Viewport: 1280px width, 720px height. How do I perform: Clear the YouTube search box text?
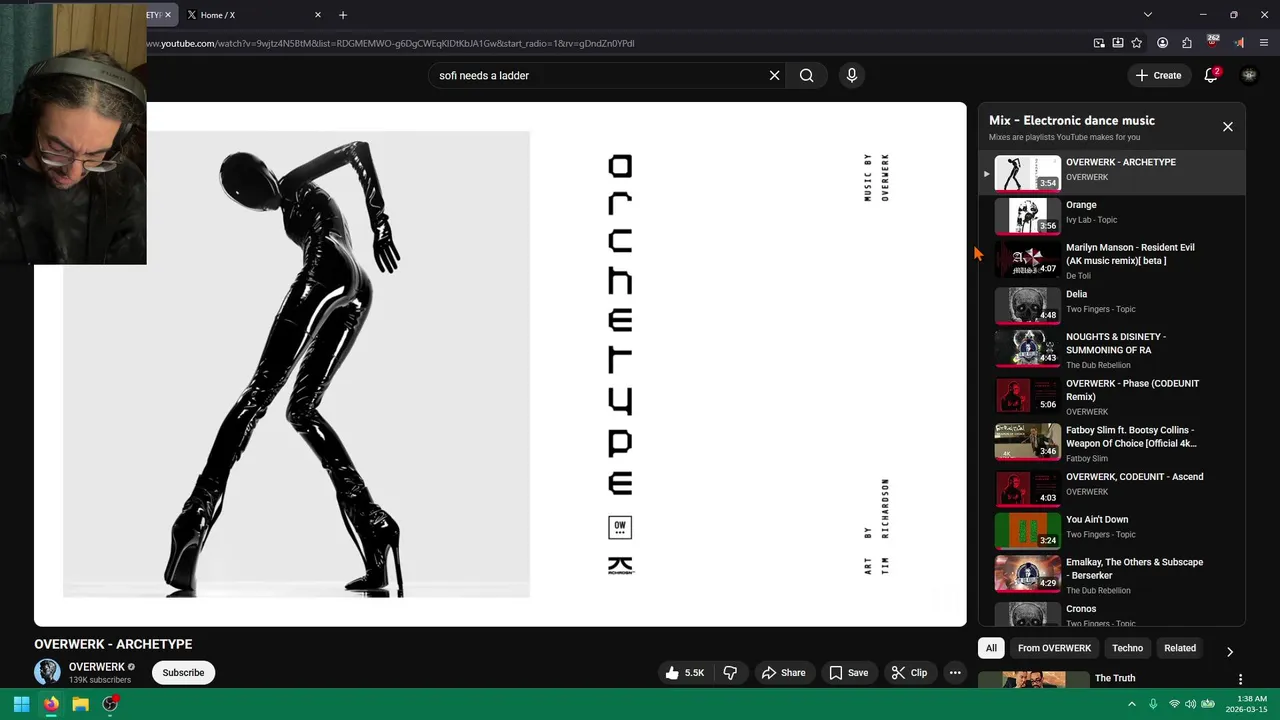pos(774,75)
